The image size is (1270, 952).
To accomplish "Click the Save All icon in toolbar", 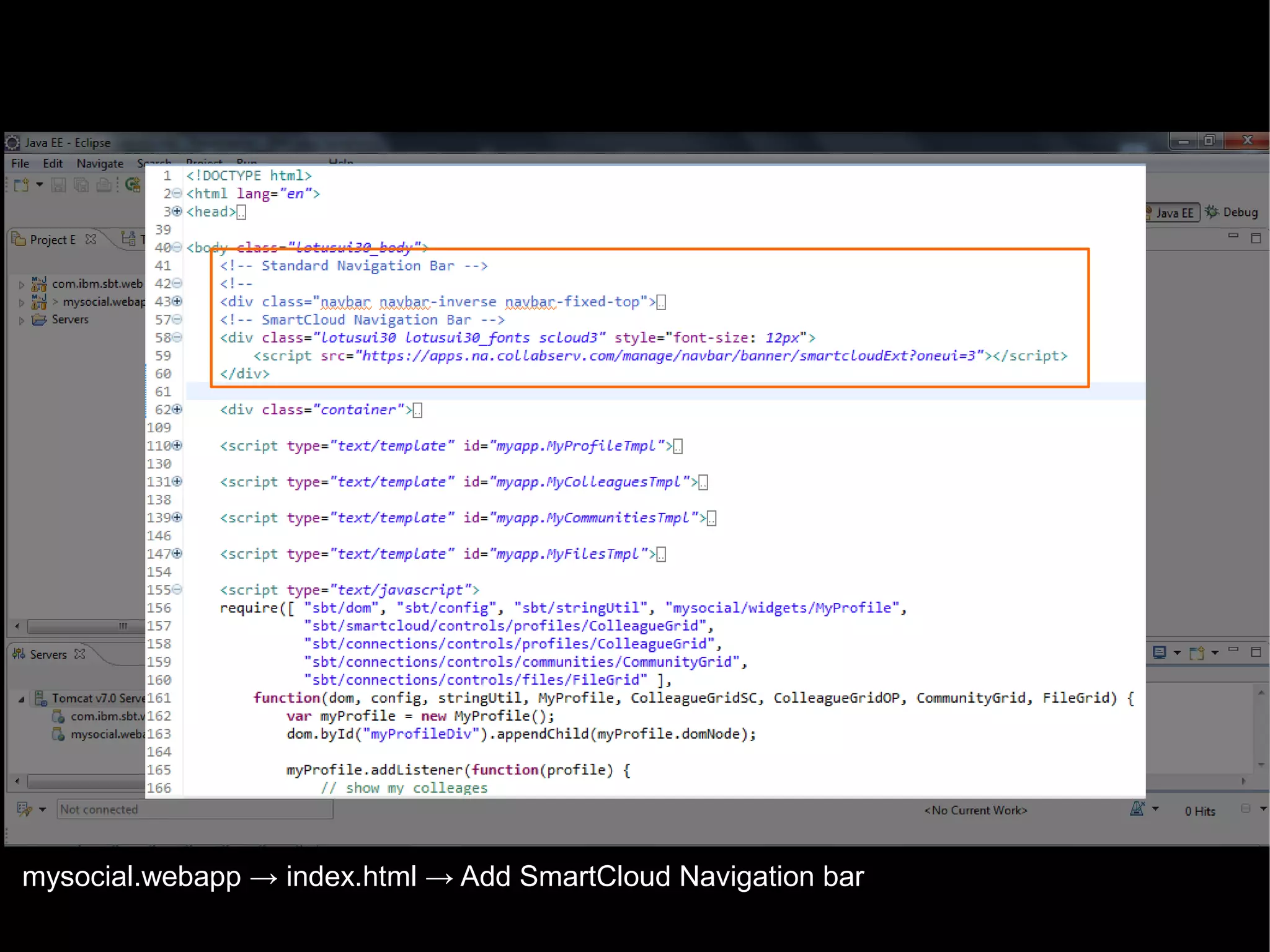I will coord(81,185).
